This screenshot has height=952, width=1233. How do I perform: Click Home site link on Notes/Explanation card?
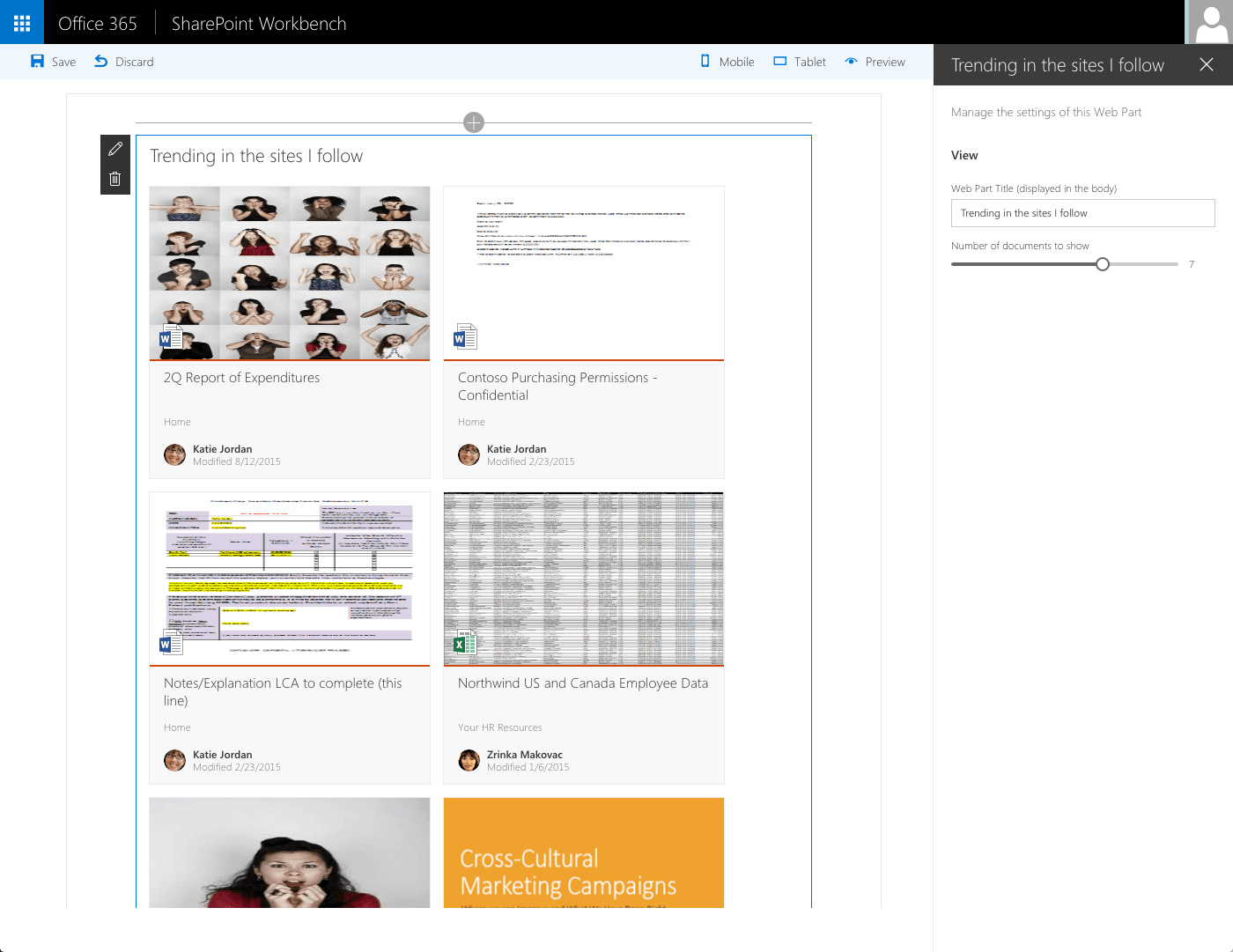177,727
